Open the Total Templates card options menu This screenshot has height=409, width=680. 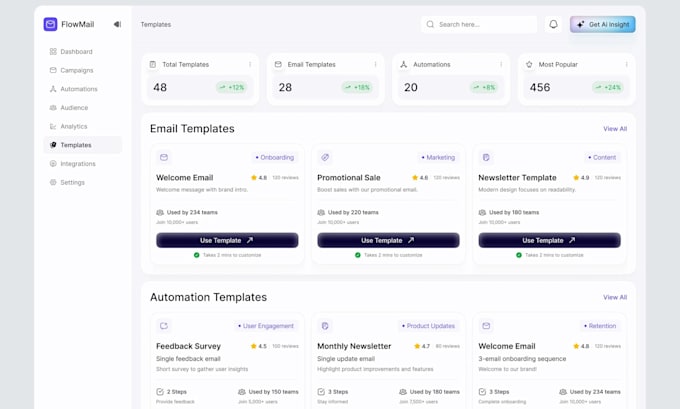click(250, 64)
